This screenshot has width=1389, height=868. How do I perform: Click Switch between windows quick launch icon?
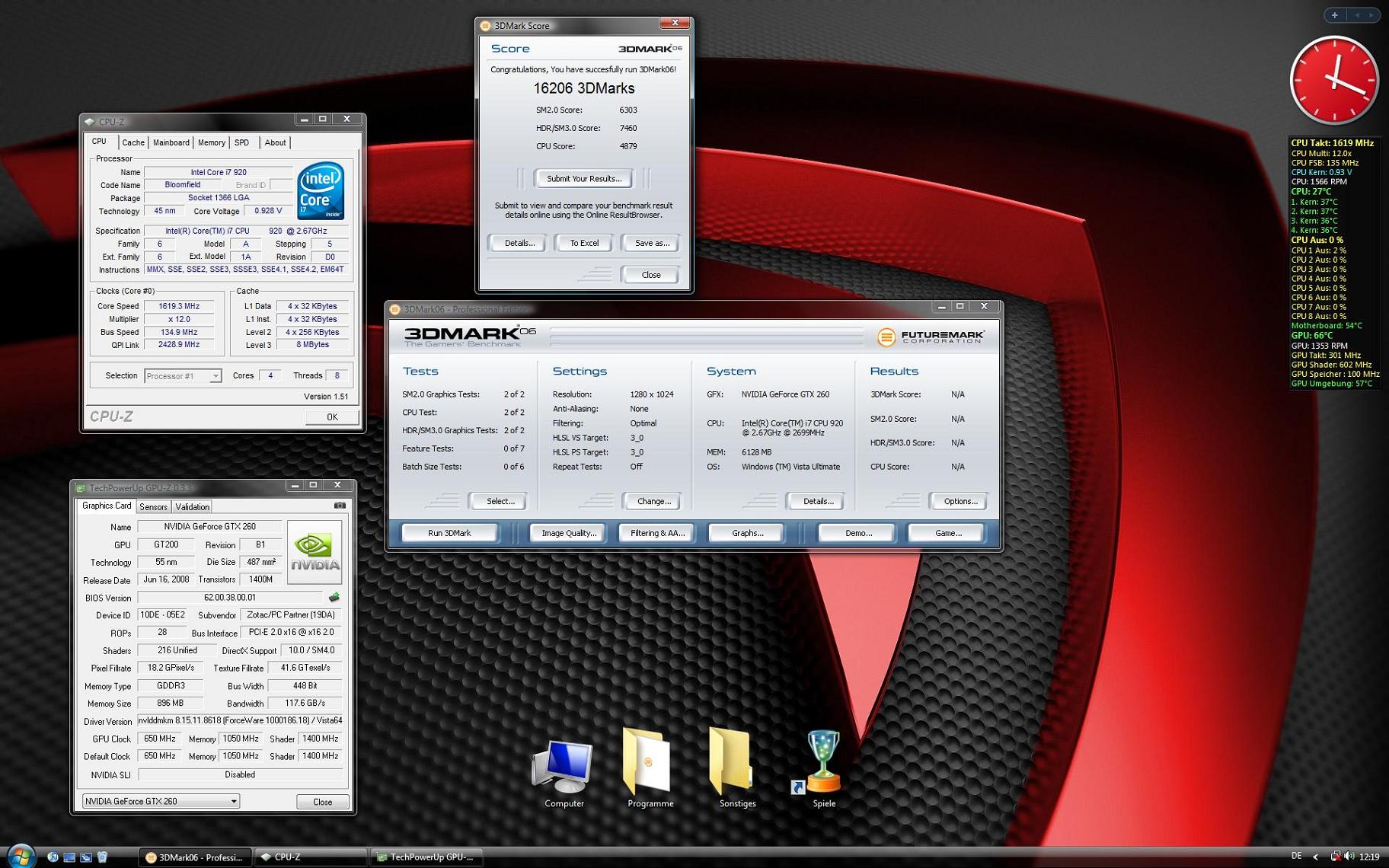[86, 857]
